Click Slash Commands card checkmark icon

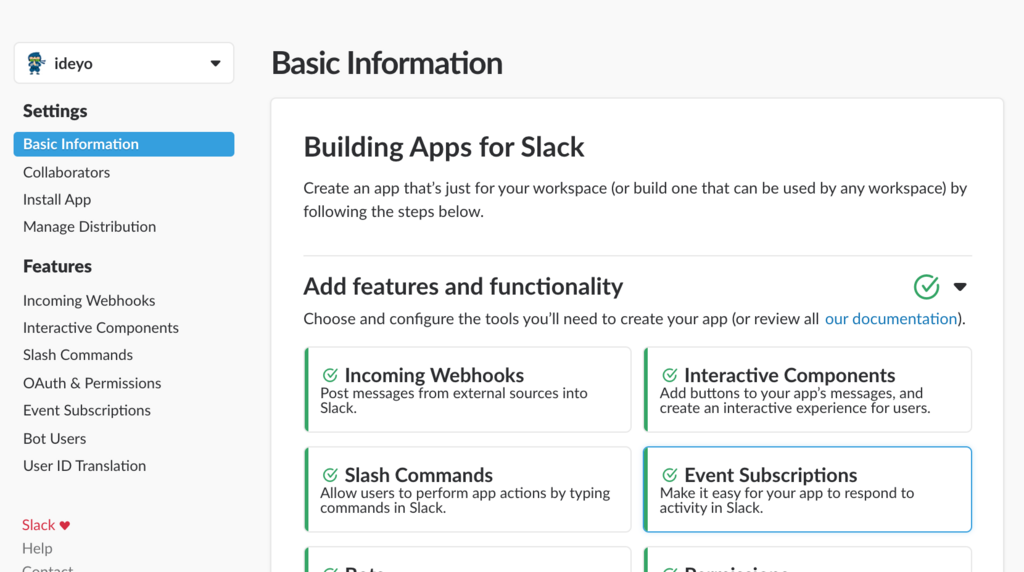[330, 475]
